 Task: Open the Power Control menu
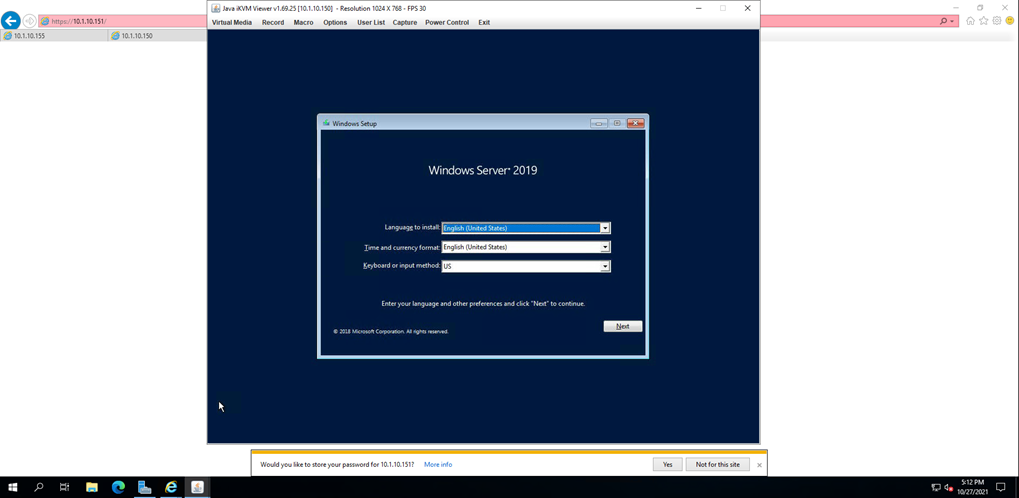(x=447, y=22)
